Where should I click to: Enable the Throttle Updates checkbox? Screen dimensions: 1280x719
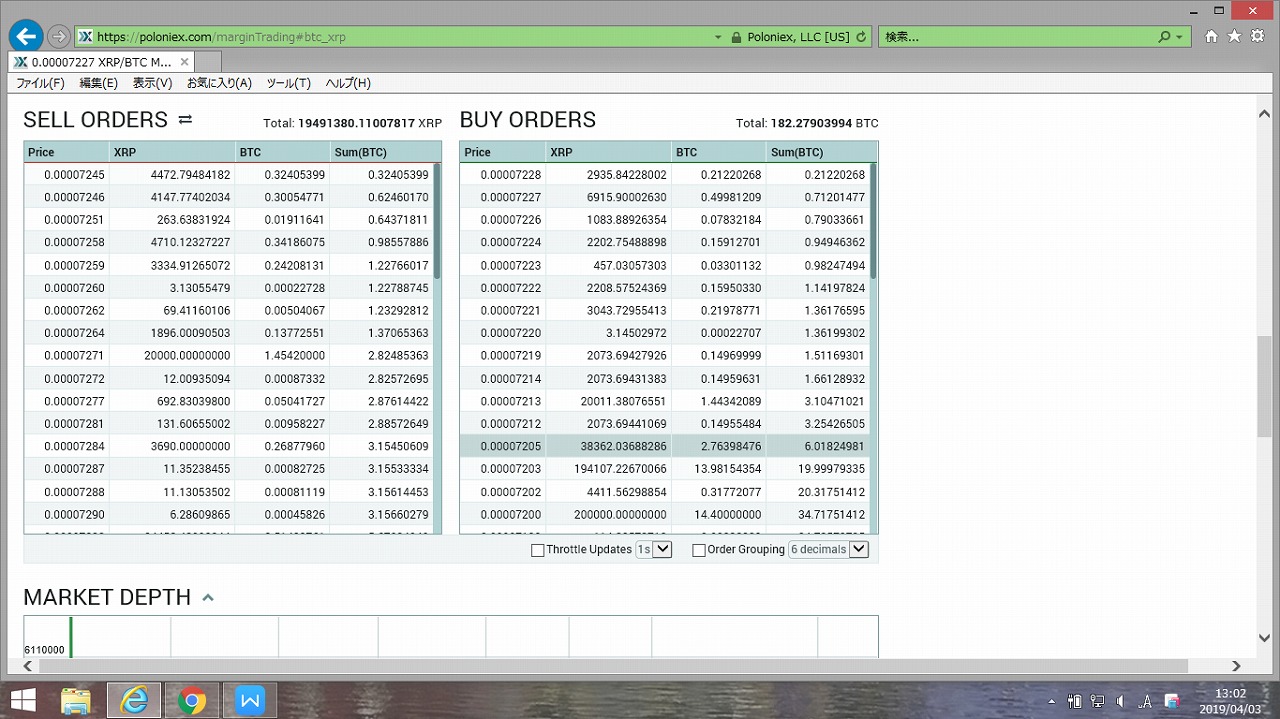point(538,550)
